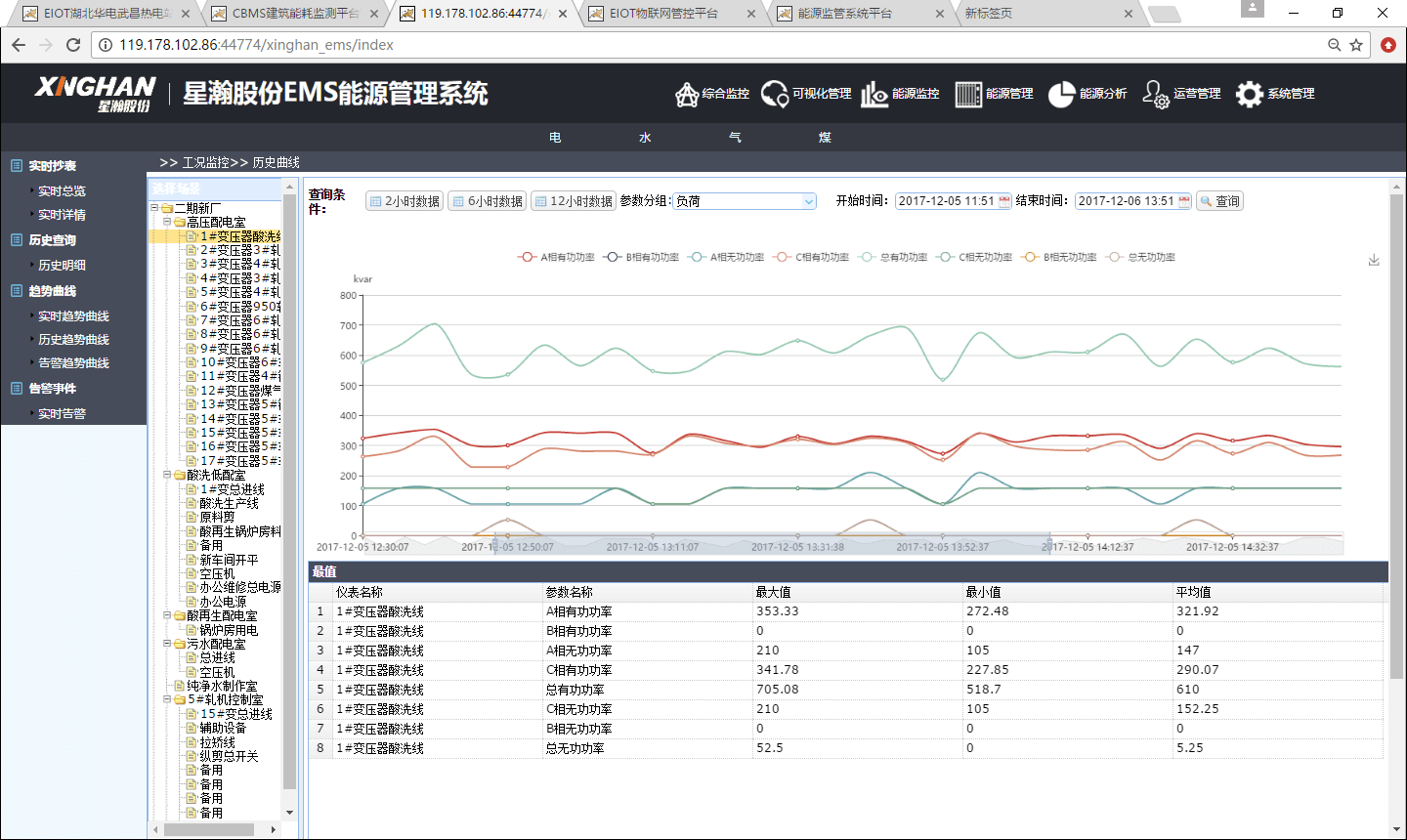Toggle C相无功功率 legend series
Viewport: 1407px width, 840px height.
point(974,258)
